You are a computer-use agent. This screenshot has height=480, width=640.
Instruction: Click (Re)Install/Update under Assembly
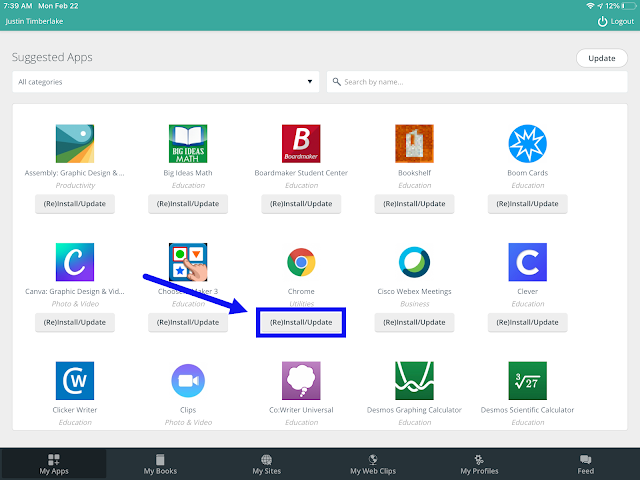75,204
